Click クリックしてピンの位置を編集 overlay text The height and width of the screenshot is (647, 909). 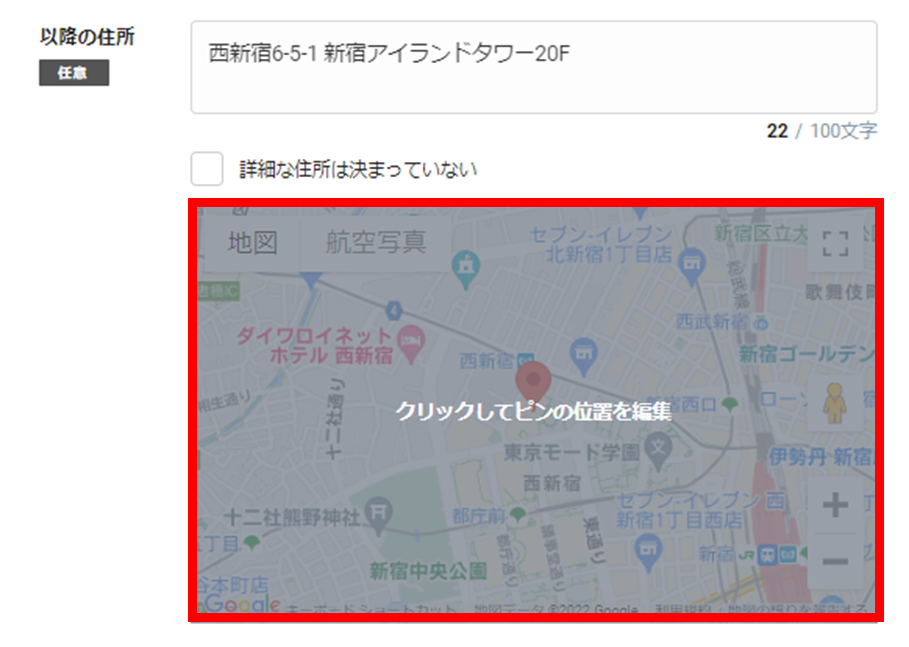click(533, 411)
